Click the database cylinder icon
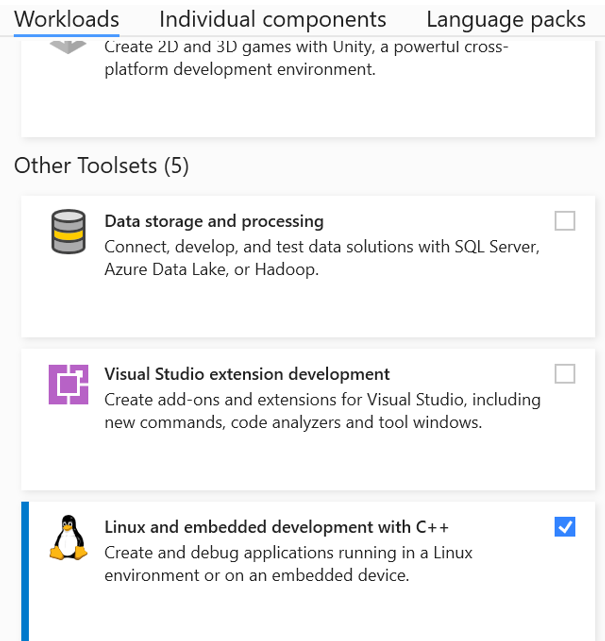Screen dimensions: 605x641 pyautogui.click(x=70, y=233)
